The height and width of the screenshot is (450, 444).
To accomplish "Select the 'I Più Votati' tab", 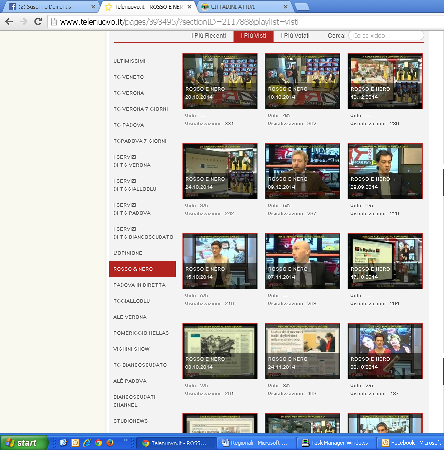I will pos(294,35).
